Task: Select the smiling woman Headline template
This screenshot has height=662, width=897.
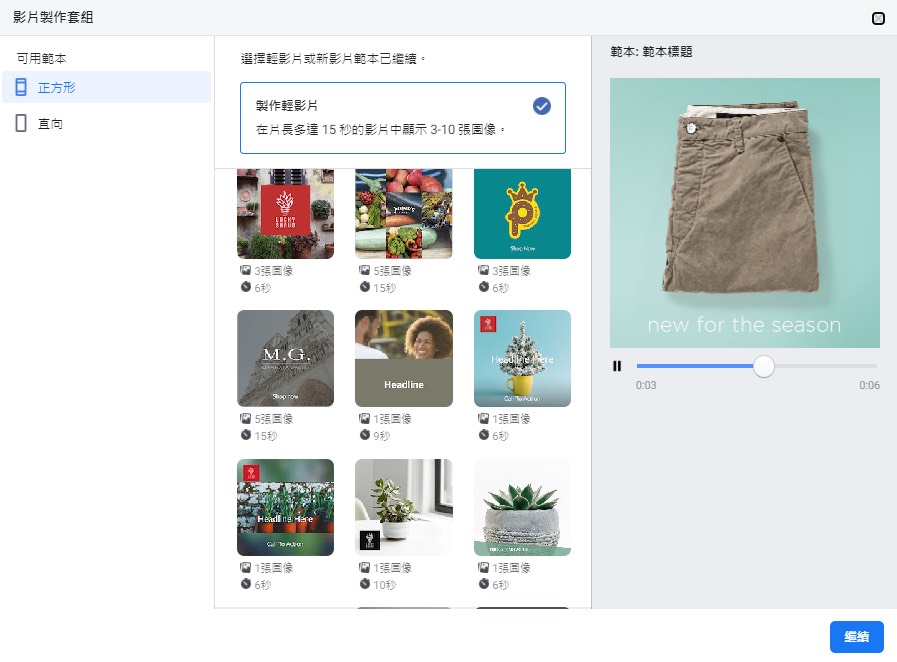Action: point(403,358)
